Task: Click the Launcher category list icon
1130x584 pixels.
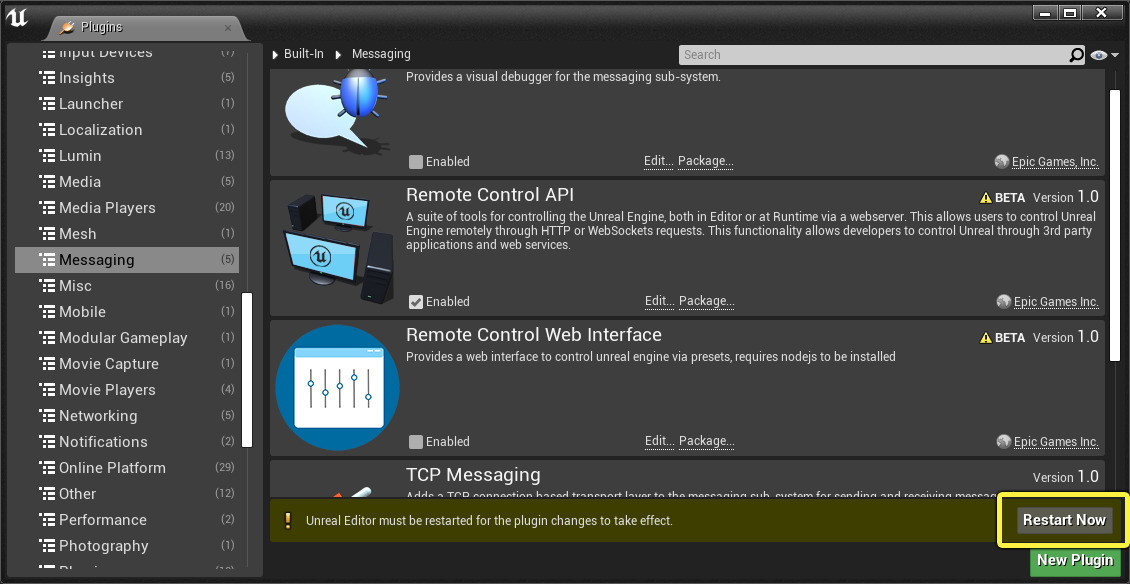Action: click(x=48, y=104)
